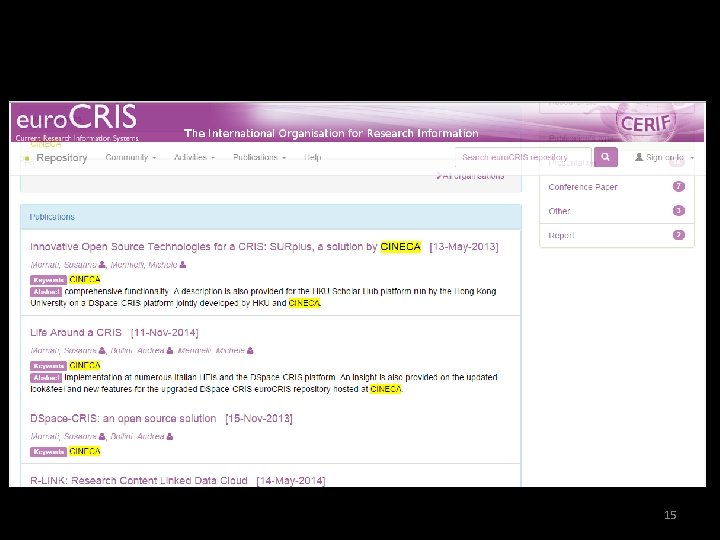Click highlighted CINECA keyword in SURplus entry
The image size is (720, 540).
click(x=84, y=280)
